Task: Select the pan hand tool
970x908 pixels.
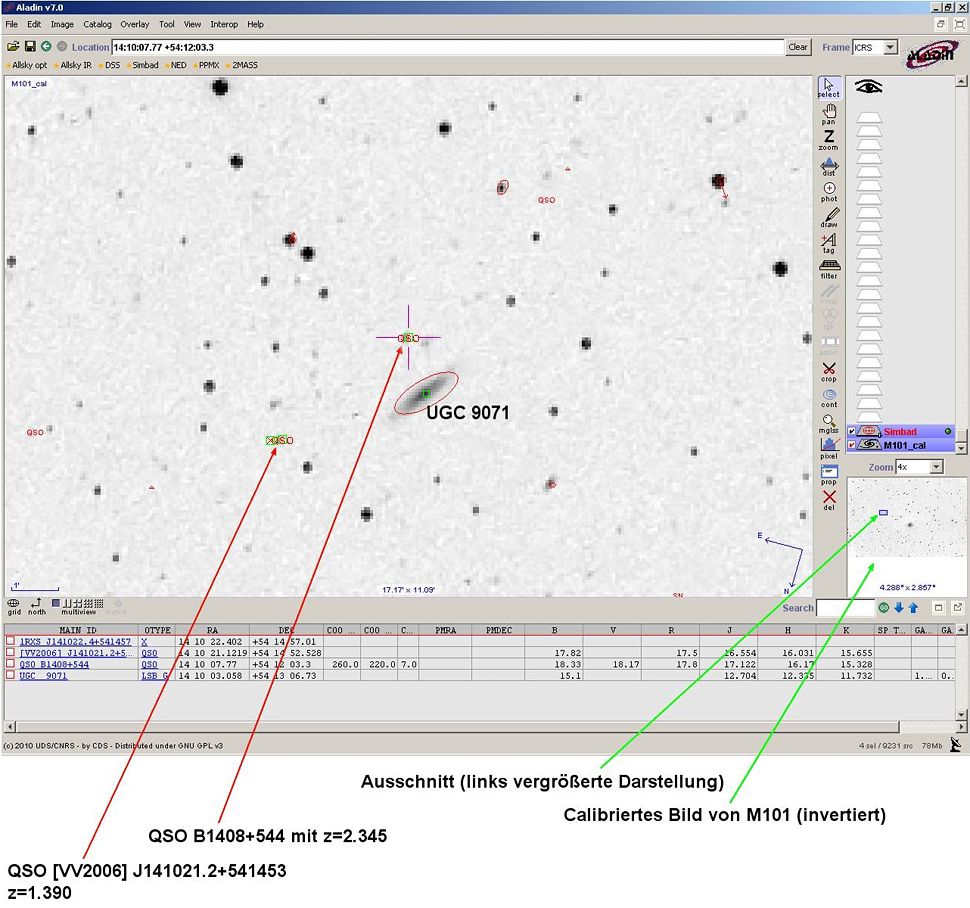Action: [829, 113]
